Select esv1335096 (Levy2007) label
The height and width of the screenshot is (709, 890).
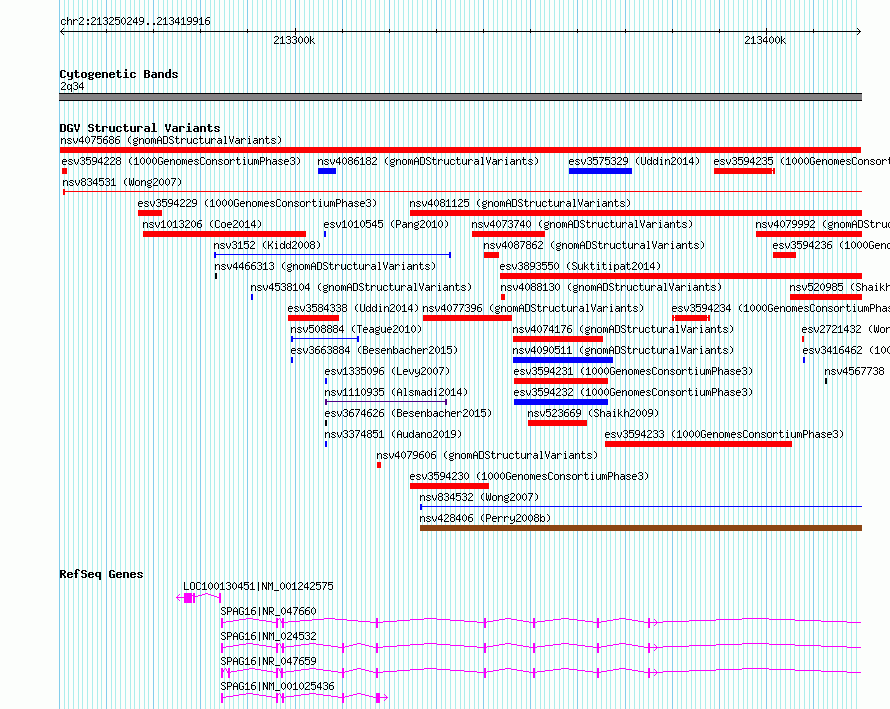pos(387,371)
